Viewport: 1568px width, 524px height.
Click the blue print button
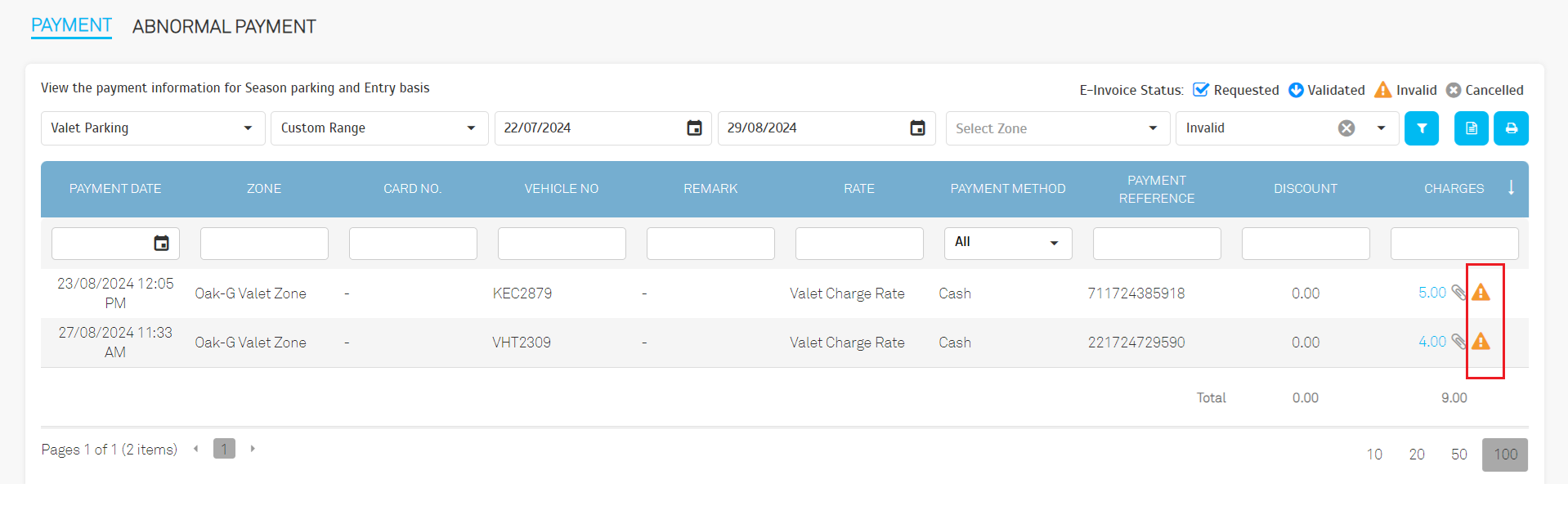tap(1511, 128)
